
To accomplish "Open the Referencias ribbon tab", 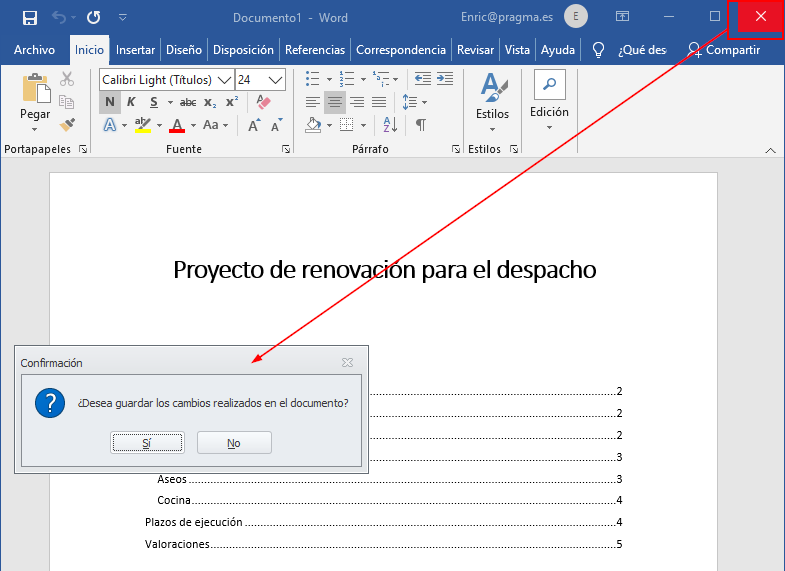I will click(314, 50).
